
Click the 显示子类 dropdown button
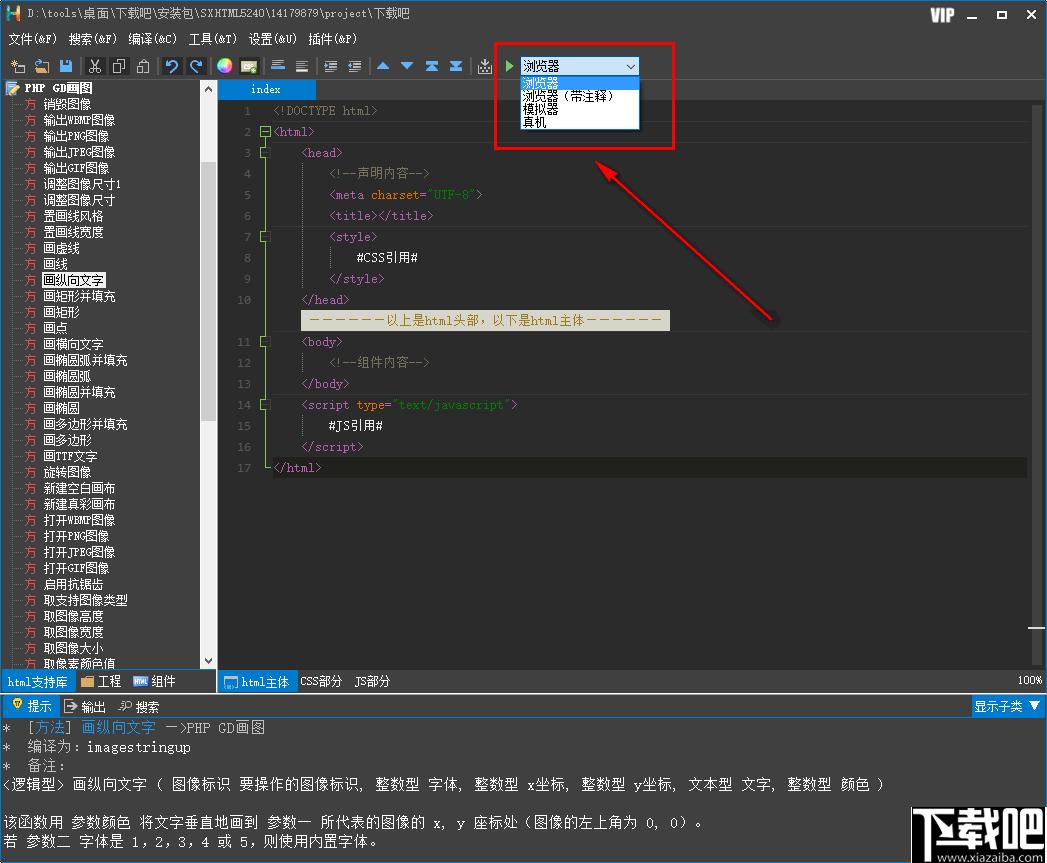[1008, 706]
